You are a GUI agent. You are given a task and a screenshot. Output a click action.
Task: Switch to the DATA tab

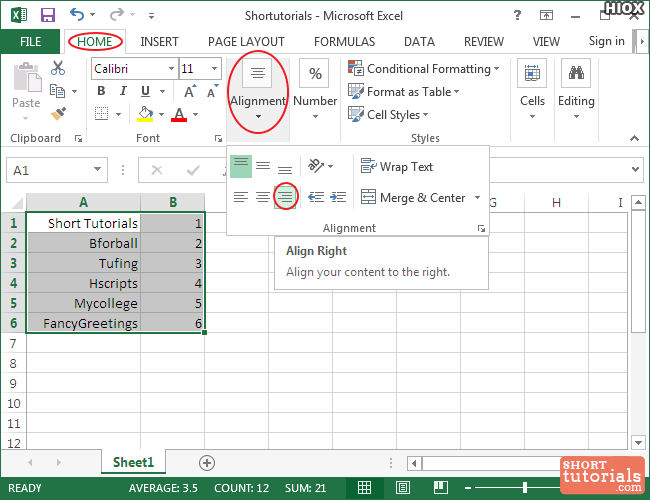pos(420,41)
